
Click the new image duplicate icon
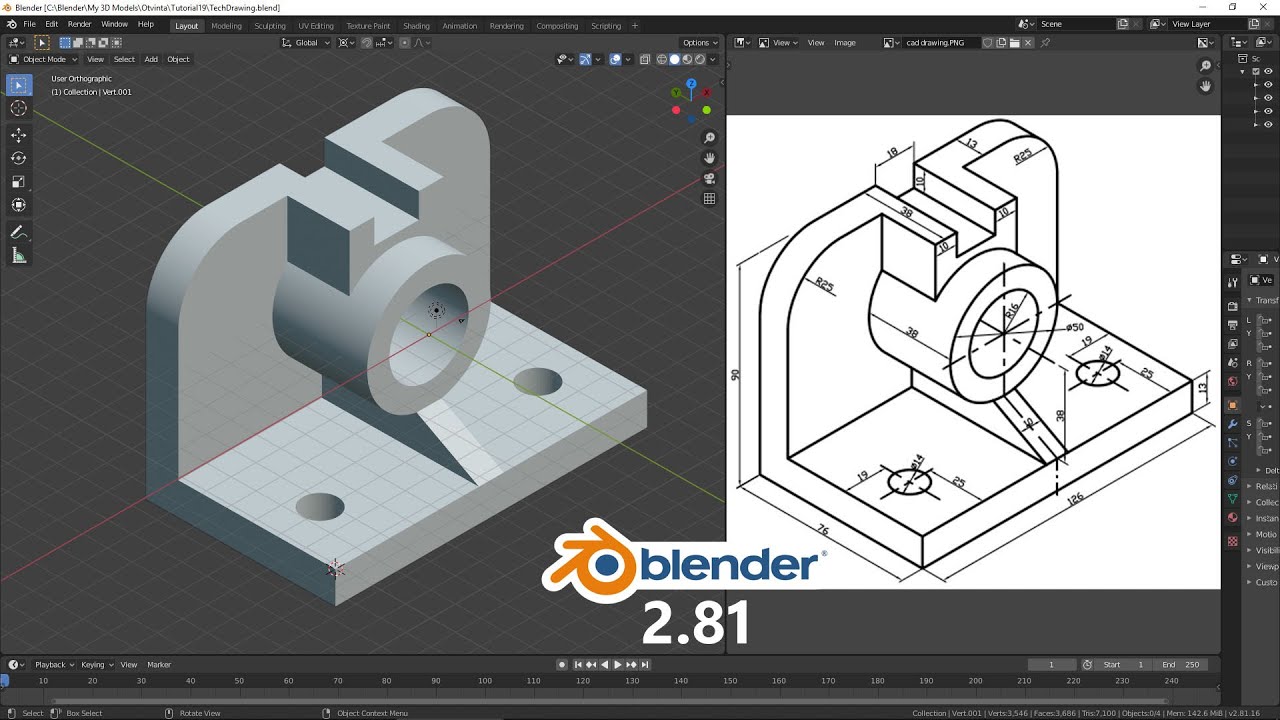(x=1002, y=43)
